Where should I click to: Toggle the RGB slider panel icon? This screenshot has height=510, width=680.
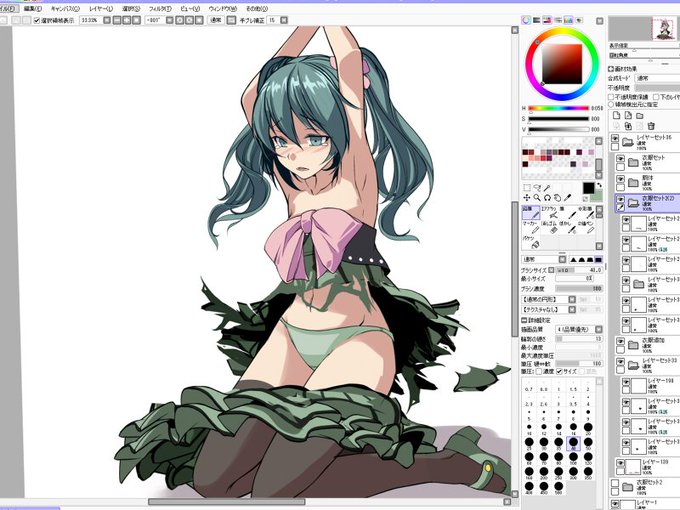(x=536, y=20)
